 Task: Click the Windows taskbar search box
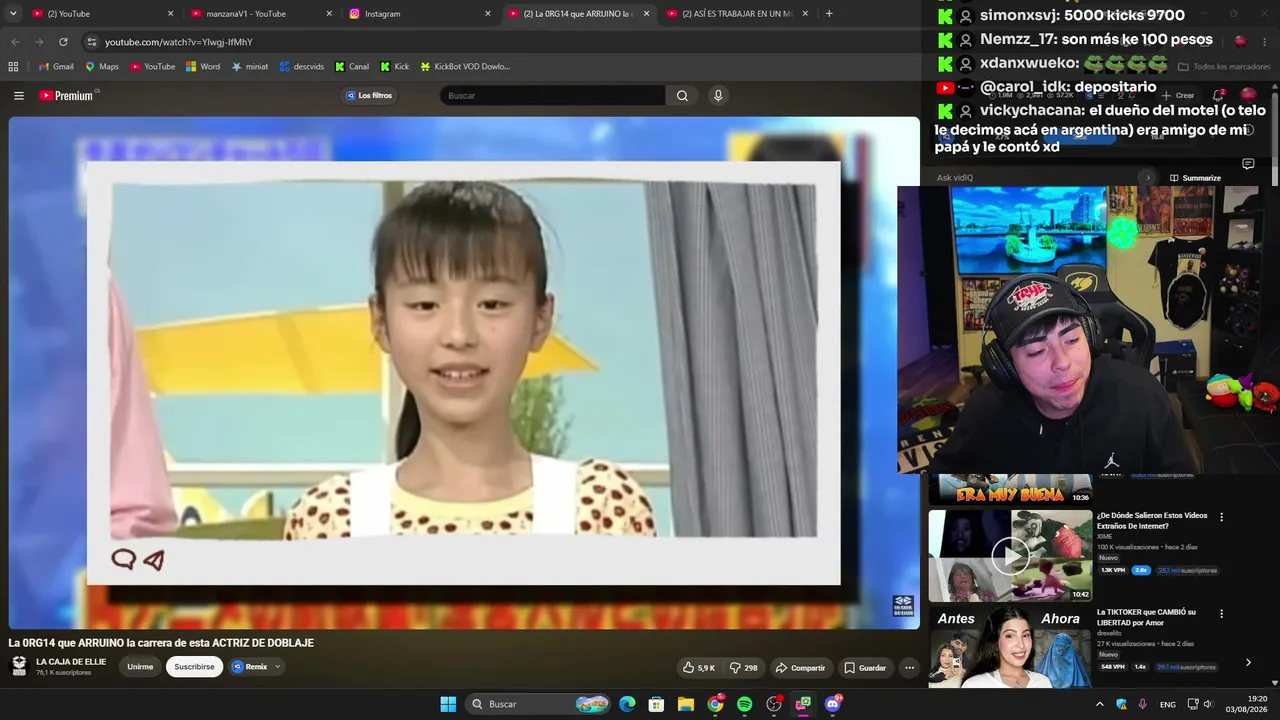(x=538, y=704)
